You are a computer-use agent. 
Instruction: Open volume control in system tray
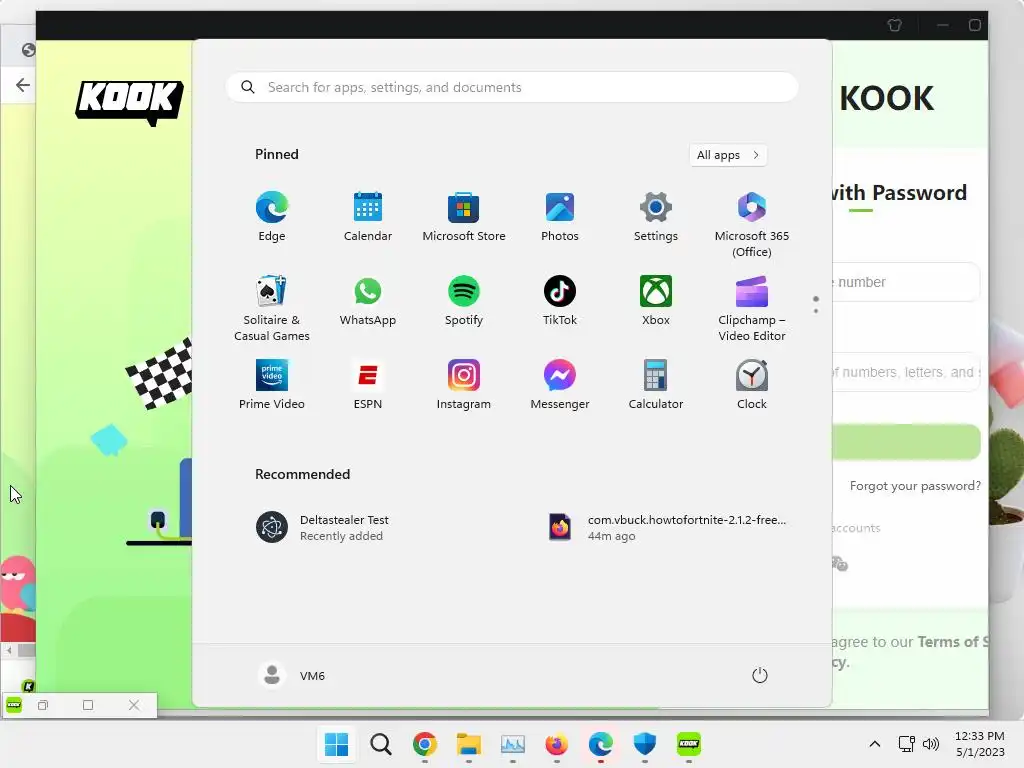point(931,744)
